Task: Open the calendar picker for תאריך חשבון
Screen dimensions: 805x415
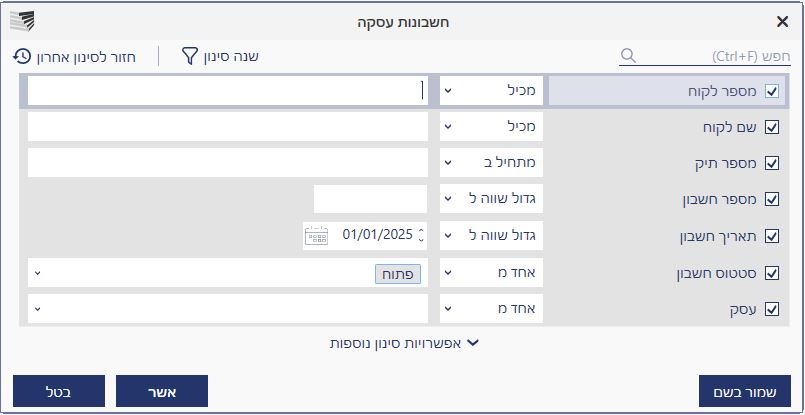Action: [316, 235]
